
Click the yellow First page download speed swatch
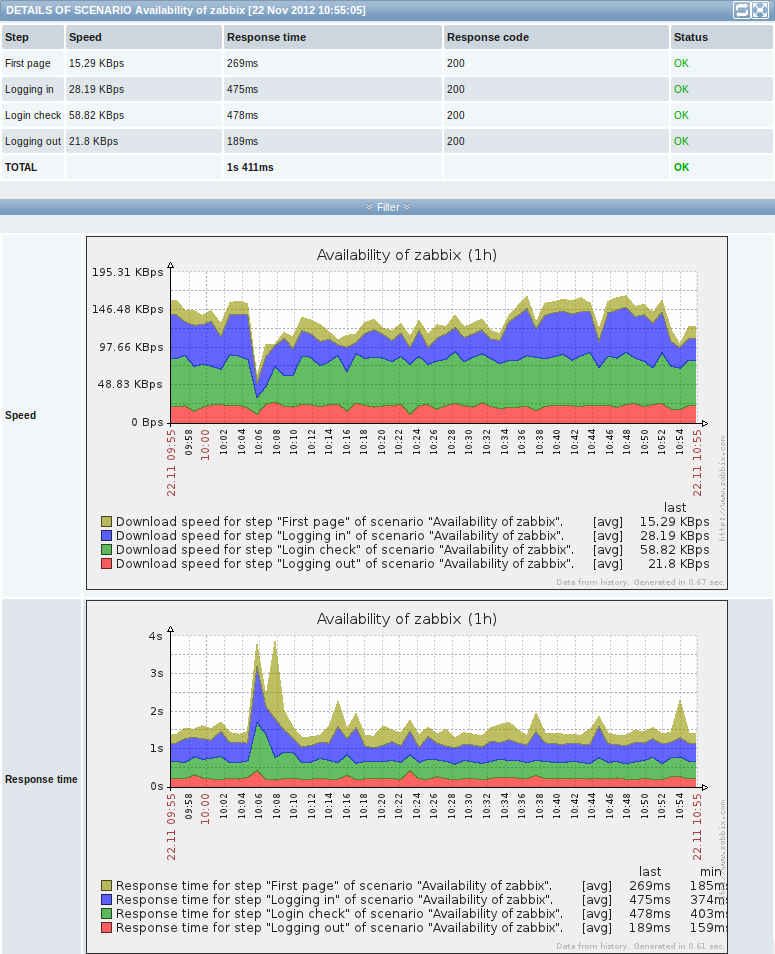(106, 521)
